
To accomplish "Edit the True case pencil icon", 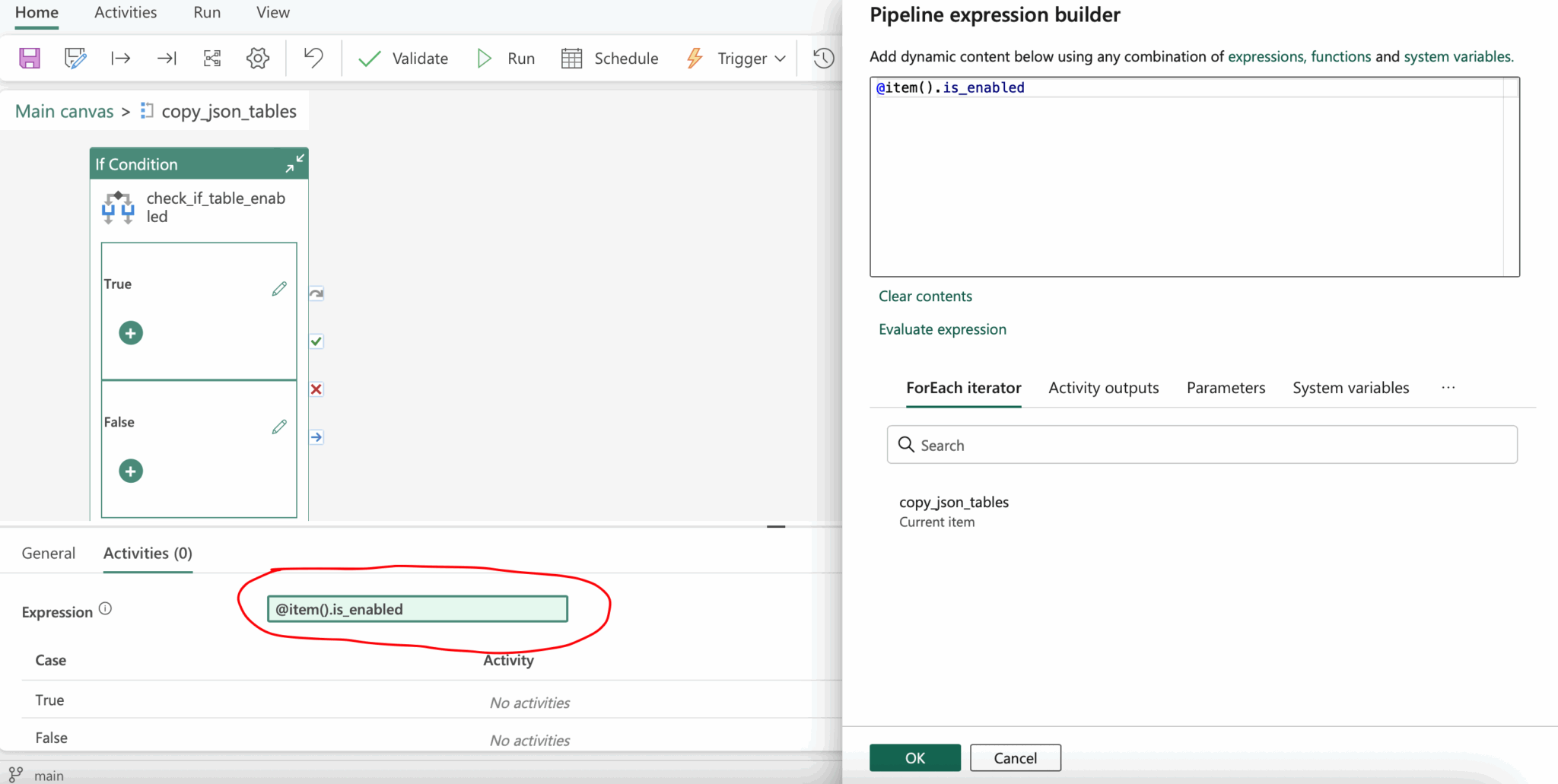I will pos(279,289).
